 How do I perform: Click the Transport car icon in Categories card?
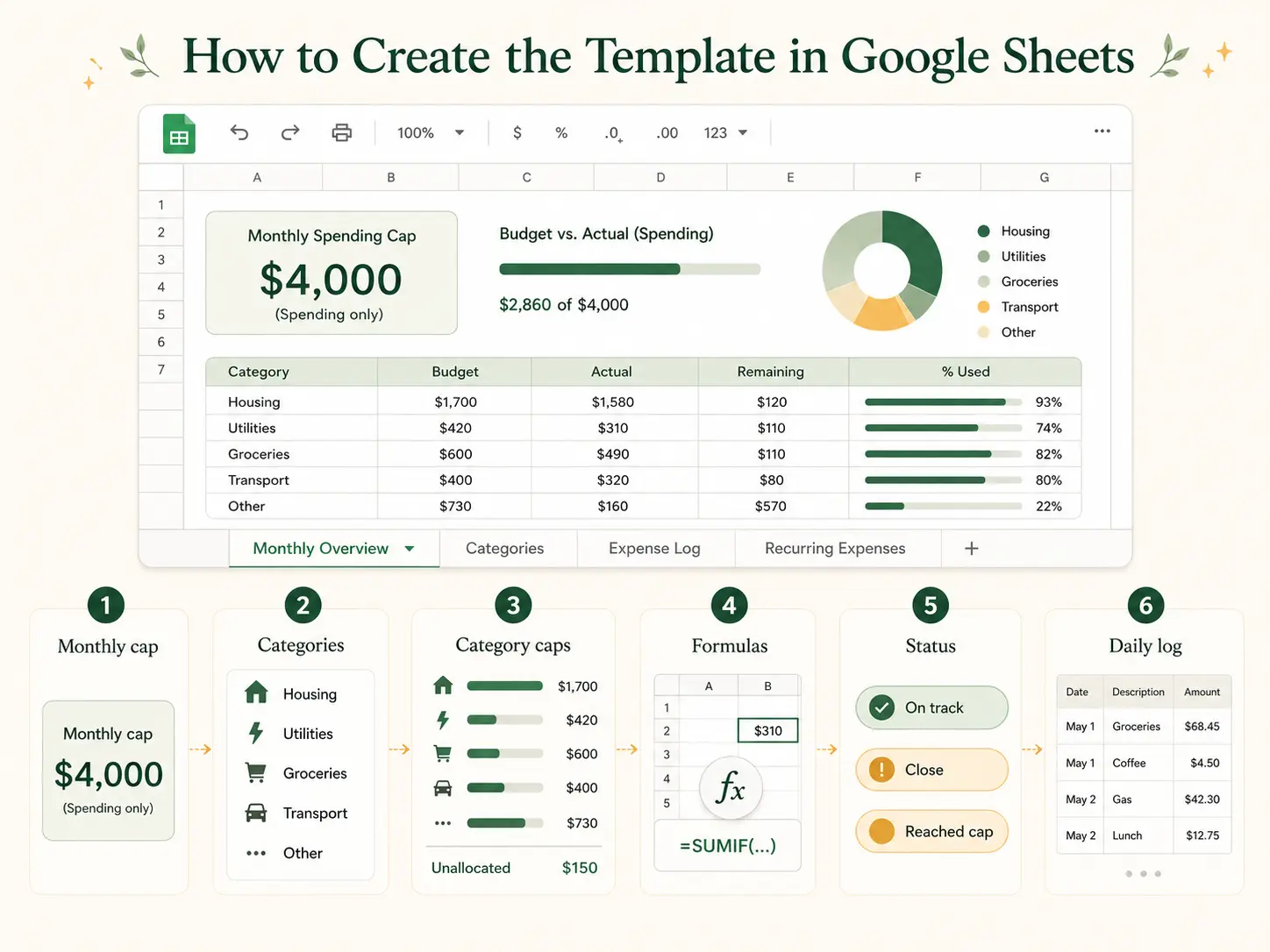[256, 813]
